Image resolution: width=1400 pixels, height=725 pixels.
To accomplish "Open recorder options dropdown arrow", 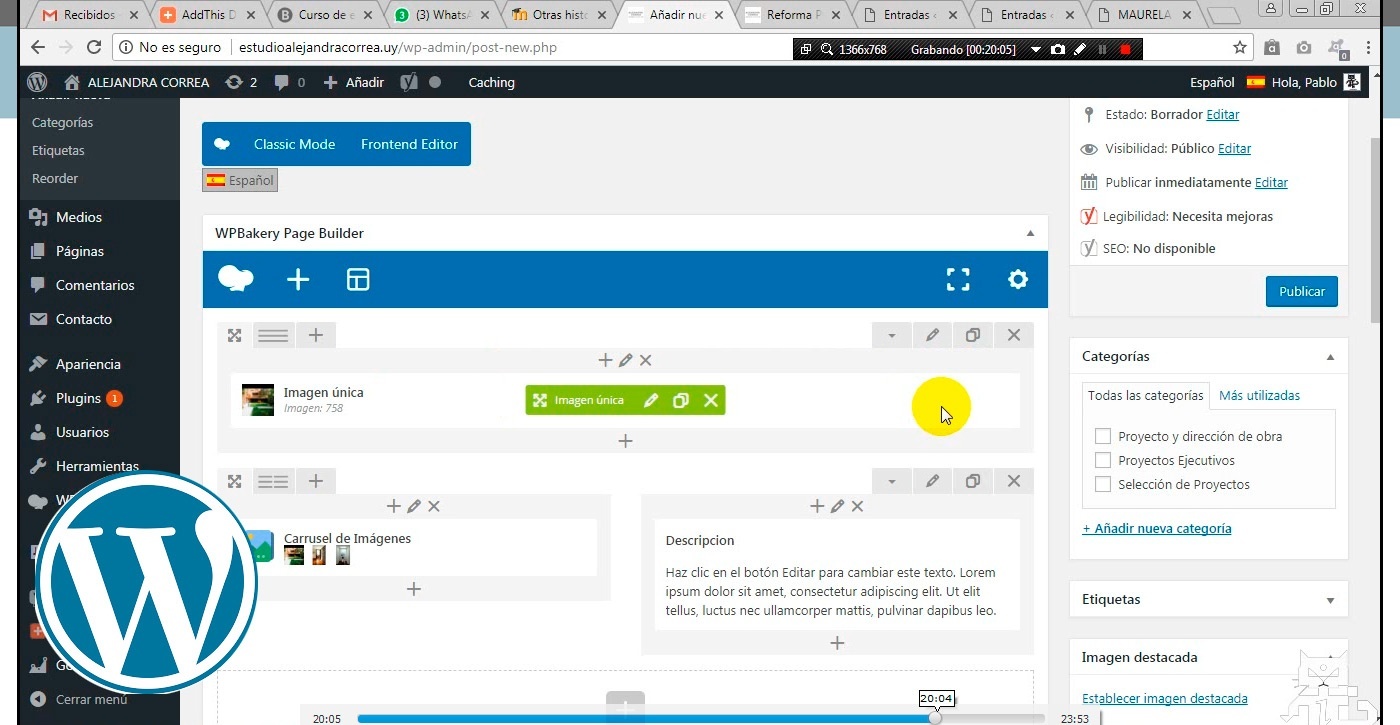I will pyautogui.click(x=1035, y=49).
